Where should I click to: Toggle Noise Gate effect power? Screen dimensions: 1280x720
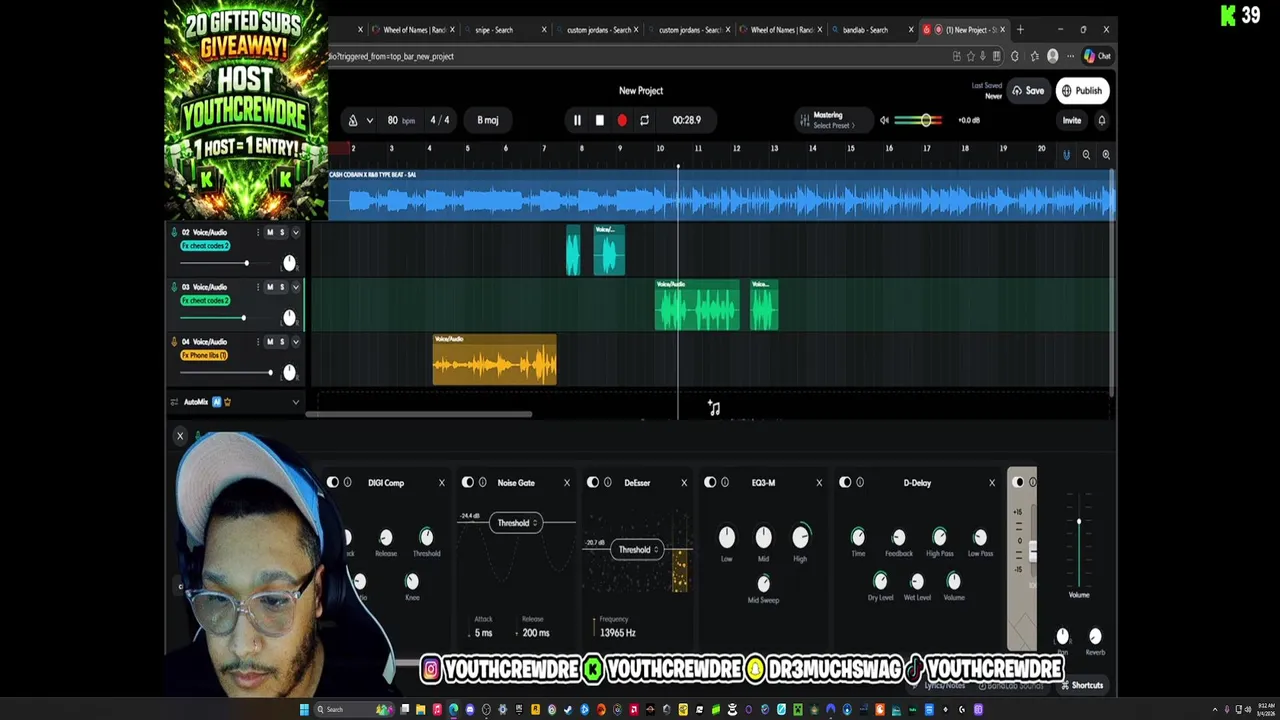pos(467,483)
